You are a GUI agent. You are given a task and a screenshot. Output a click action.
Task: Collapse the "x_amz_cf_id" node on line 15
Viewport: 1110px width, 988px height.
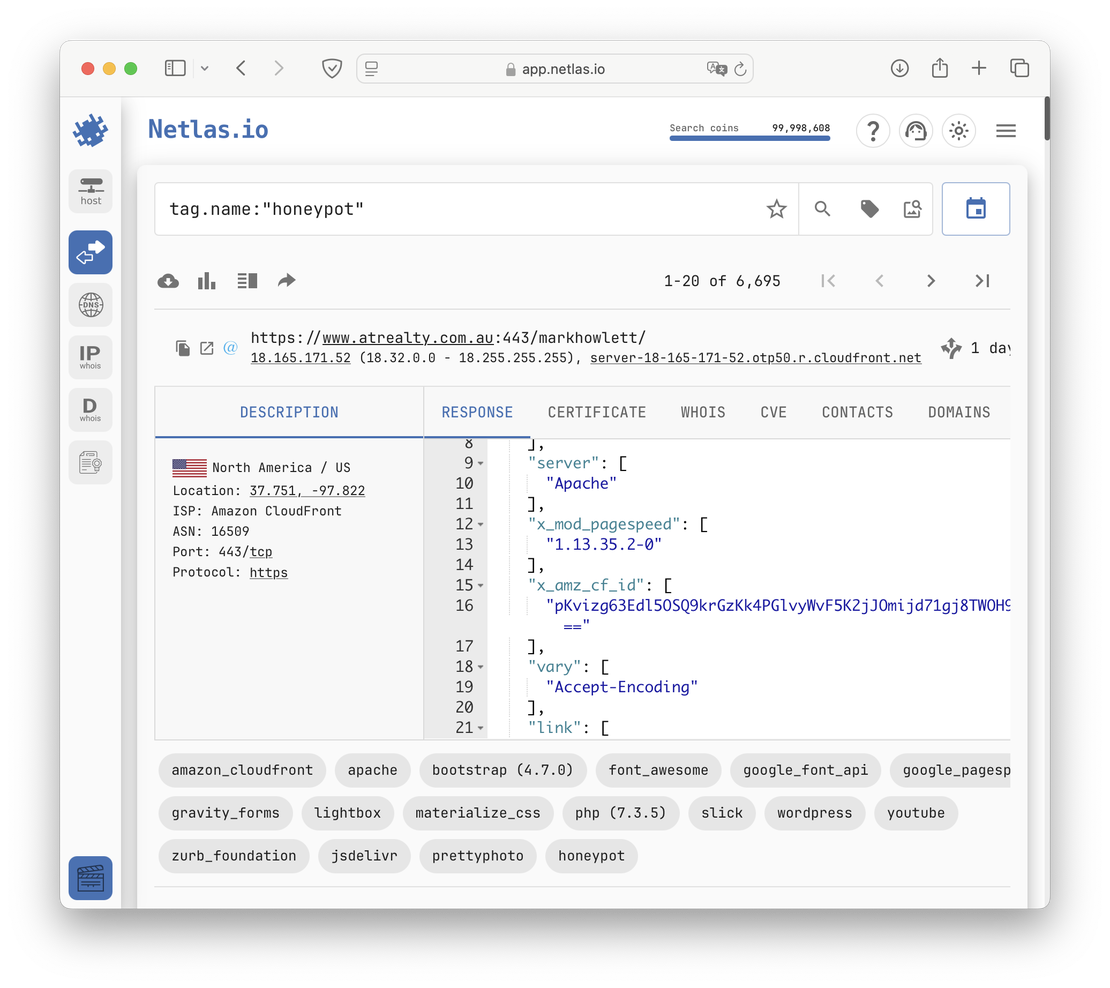coord(481,586)
